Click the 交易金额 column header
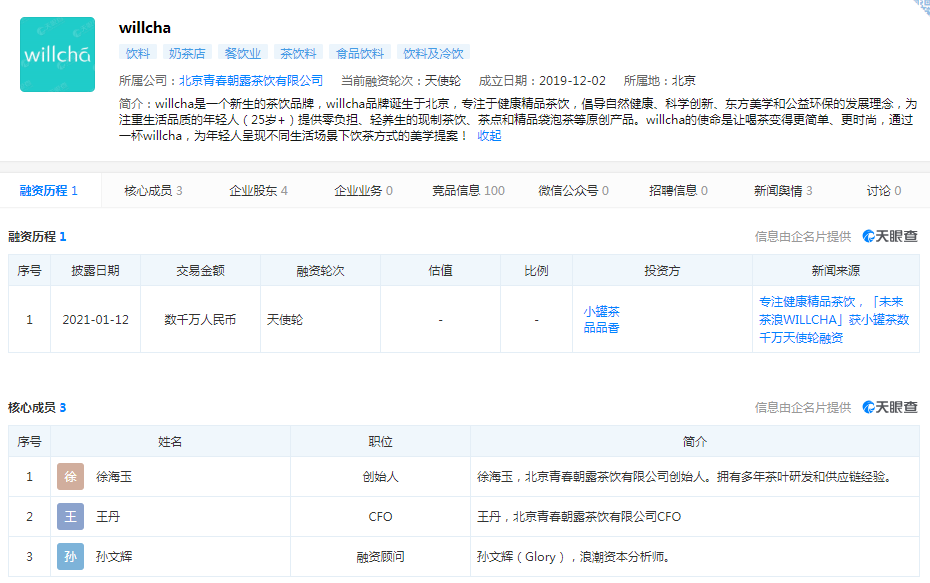The width and height of the screenshot is (930, 583). pos(200,270)
